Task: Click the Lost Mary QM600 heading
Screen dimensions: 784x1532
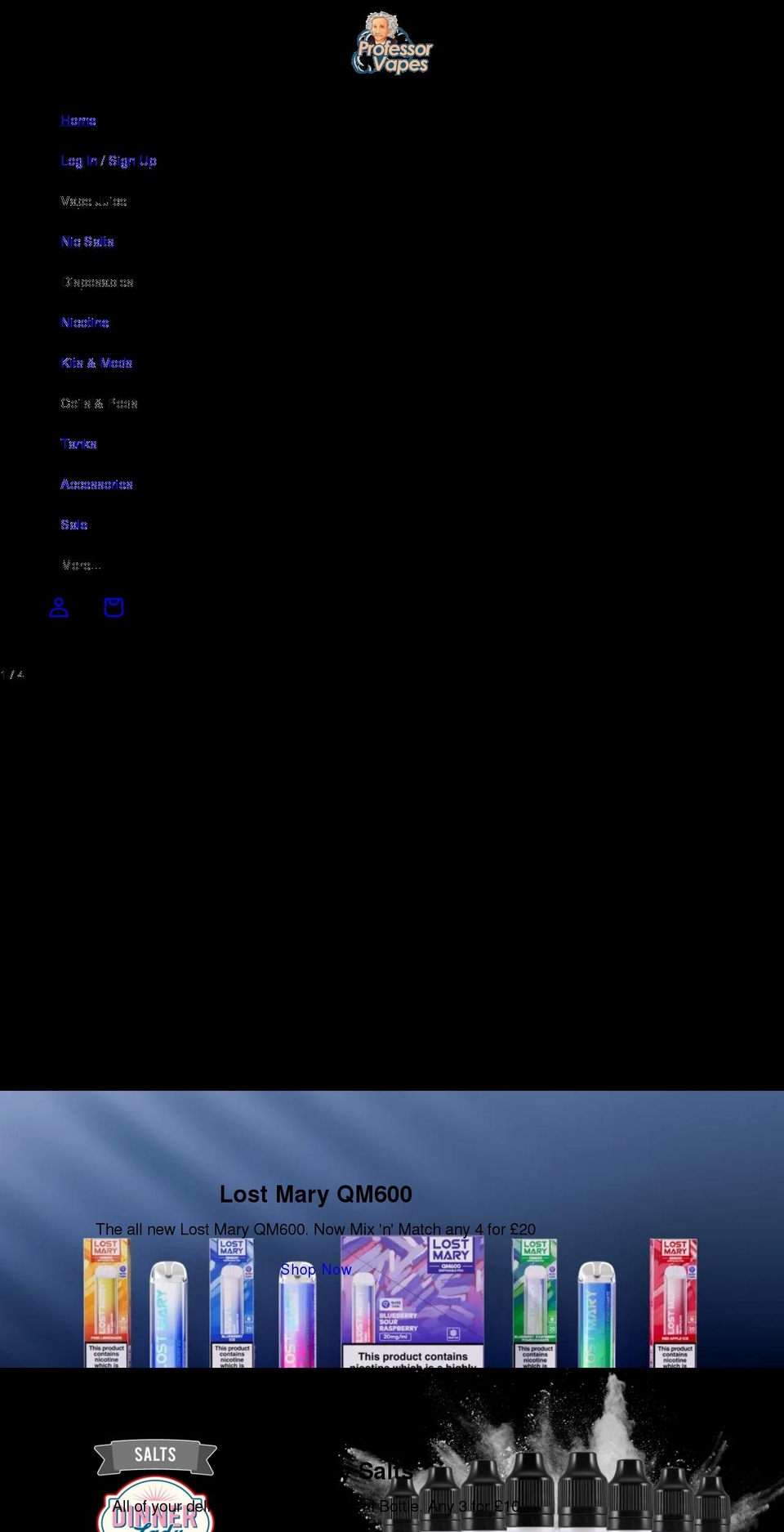Action: [x=316, y=1194]
